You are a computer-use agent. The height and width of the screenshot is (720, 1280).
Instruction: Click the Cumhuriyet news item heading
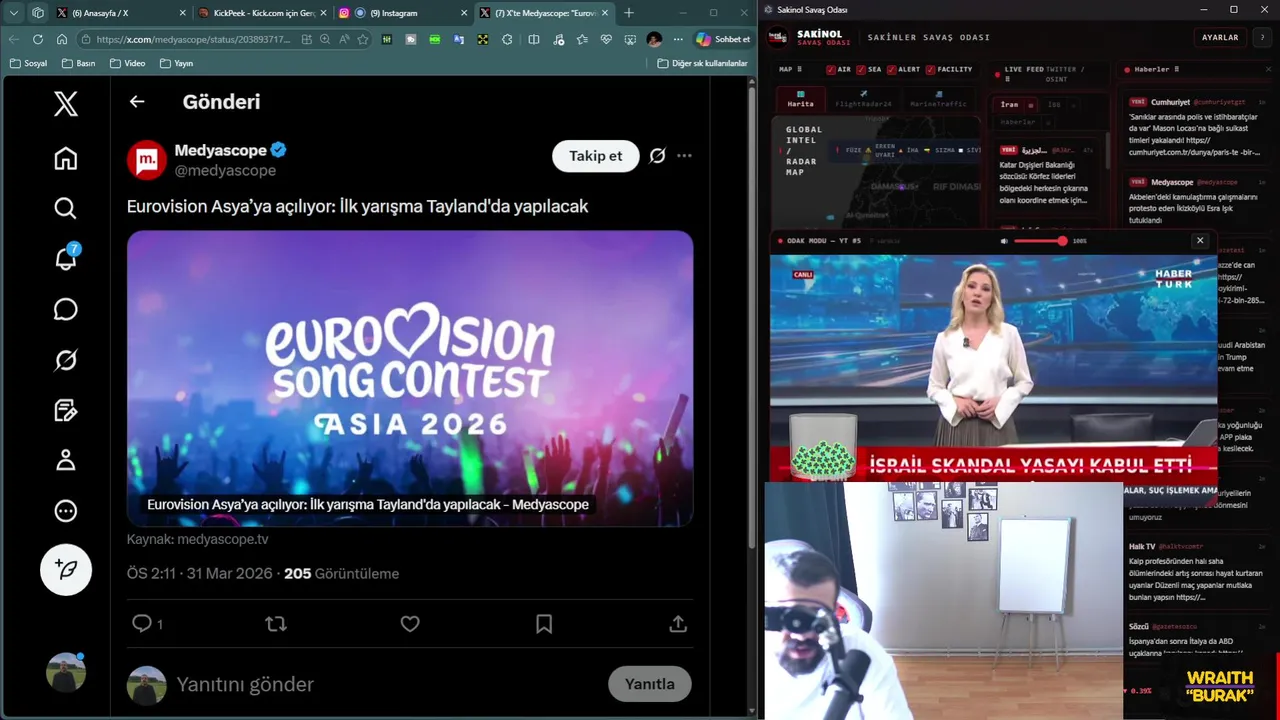click(x=1170, y=102)
